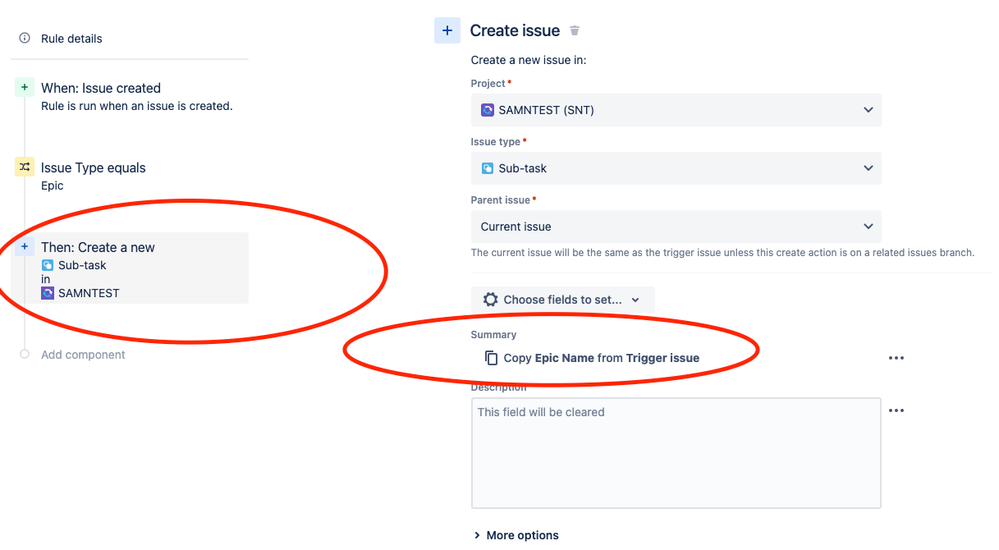Click 'Copy Epic Name from Trigger issue'
999x550 pixels.
tap(601, 358)
